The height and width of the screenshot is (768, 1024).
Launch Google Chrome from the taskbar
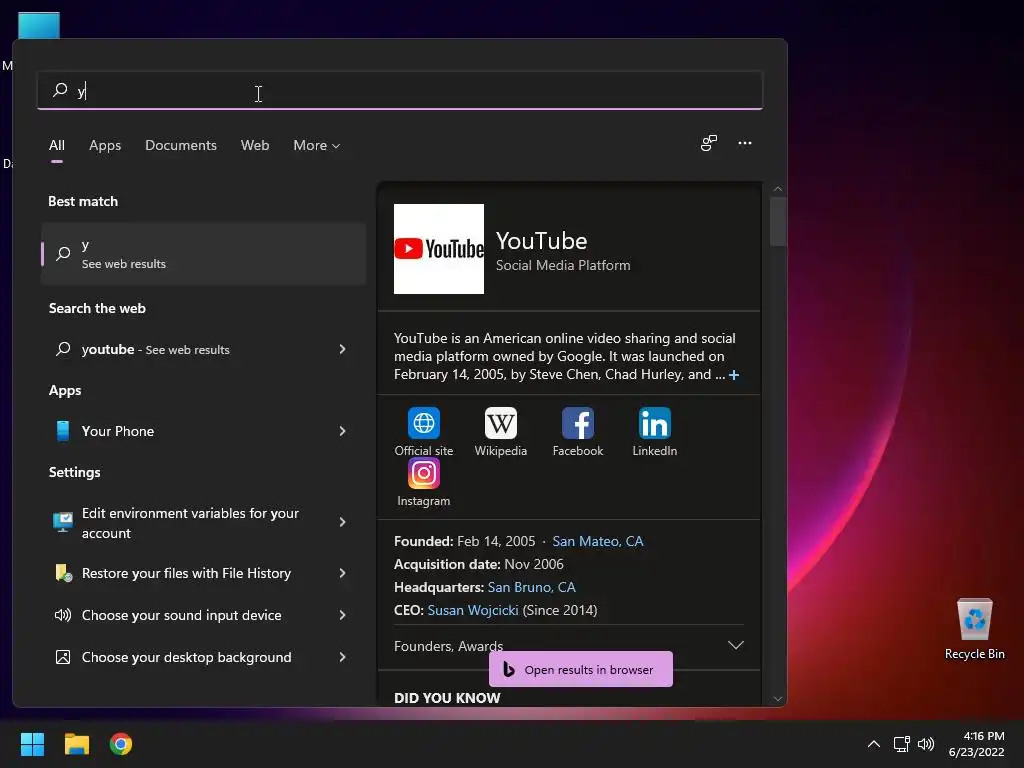(121, 744)
